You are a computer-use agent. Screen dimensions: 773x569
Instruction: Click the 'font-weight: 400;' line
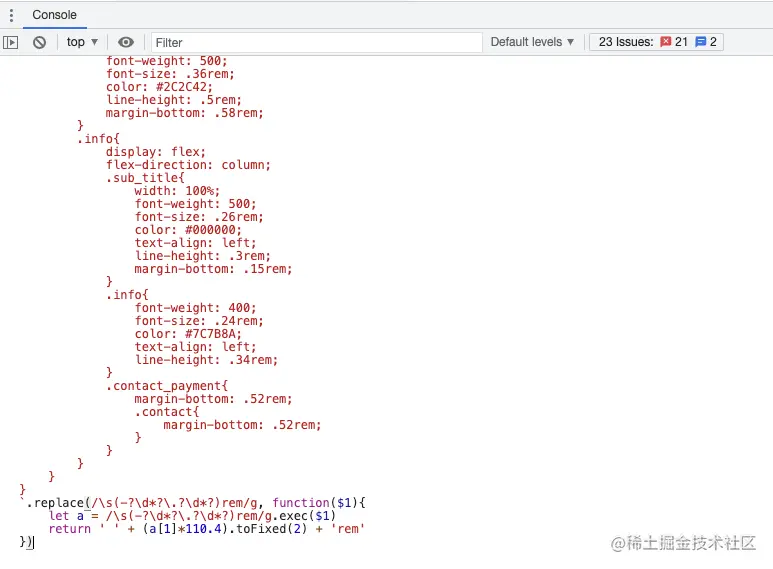click(195, 308)
